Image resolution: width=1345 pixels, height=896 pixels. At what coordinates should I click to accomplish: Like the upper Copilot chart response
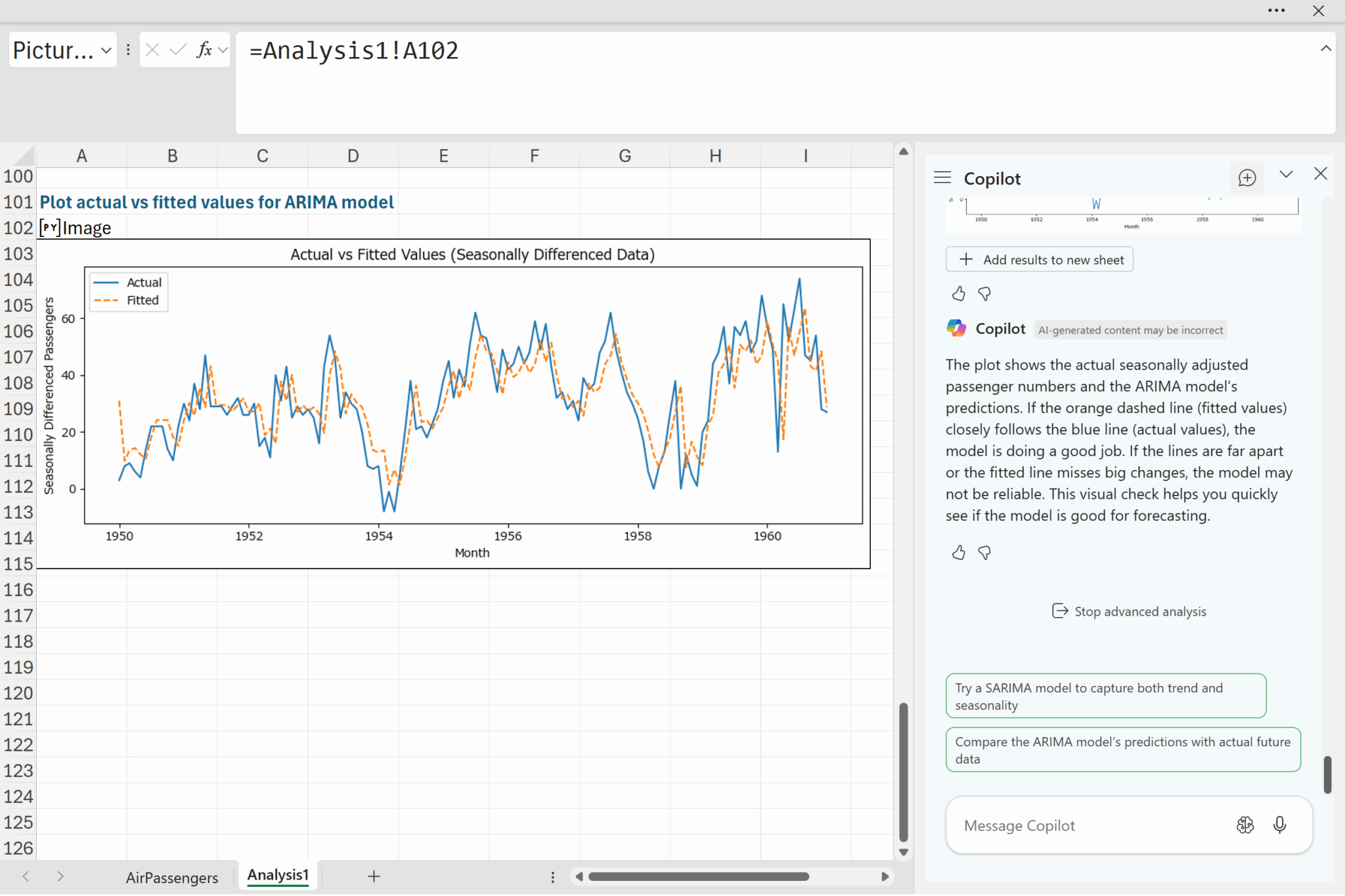pos(958,293)
